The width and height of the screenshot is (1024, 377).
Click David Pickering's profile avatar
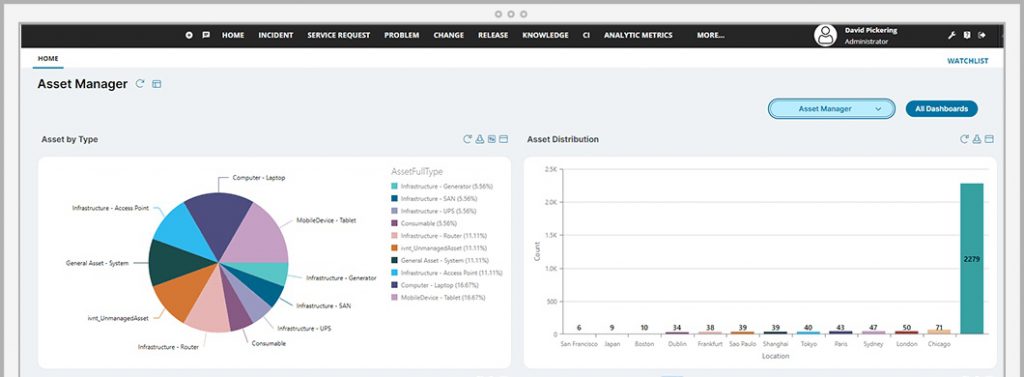825,35
